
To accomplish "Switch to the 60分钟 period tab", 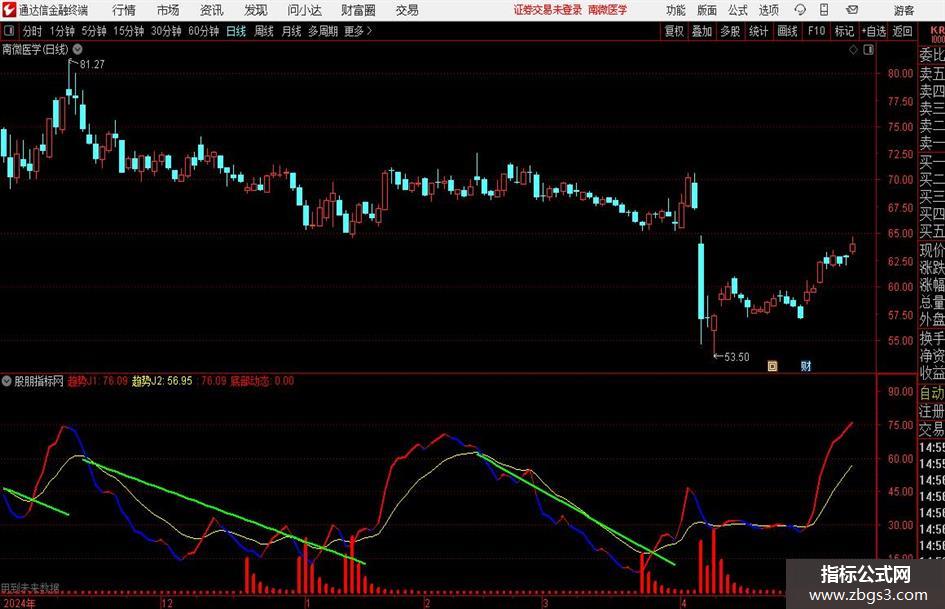I will (204, 31).
